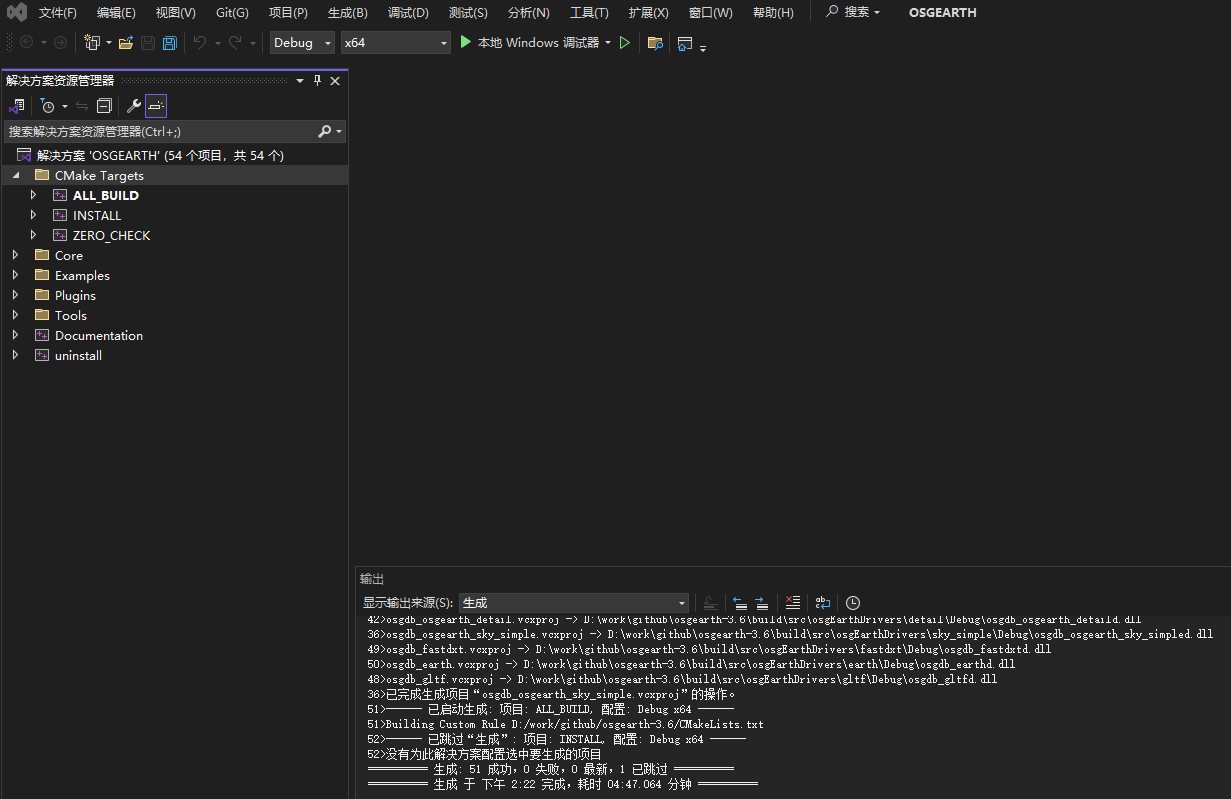Clear all output text icon
The width and height of the screenshot is (1231, 799).
793,603
